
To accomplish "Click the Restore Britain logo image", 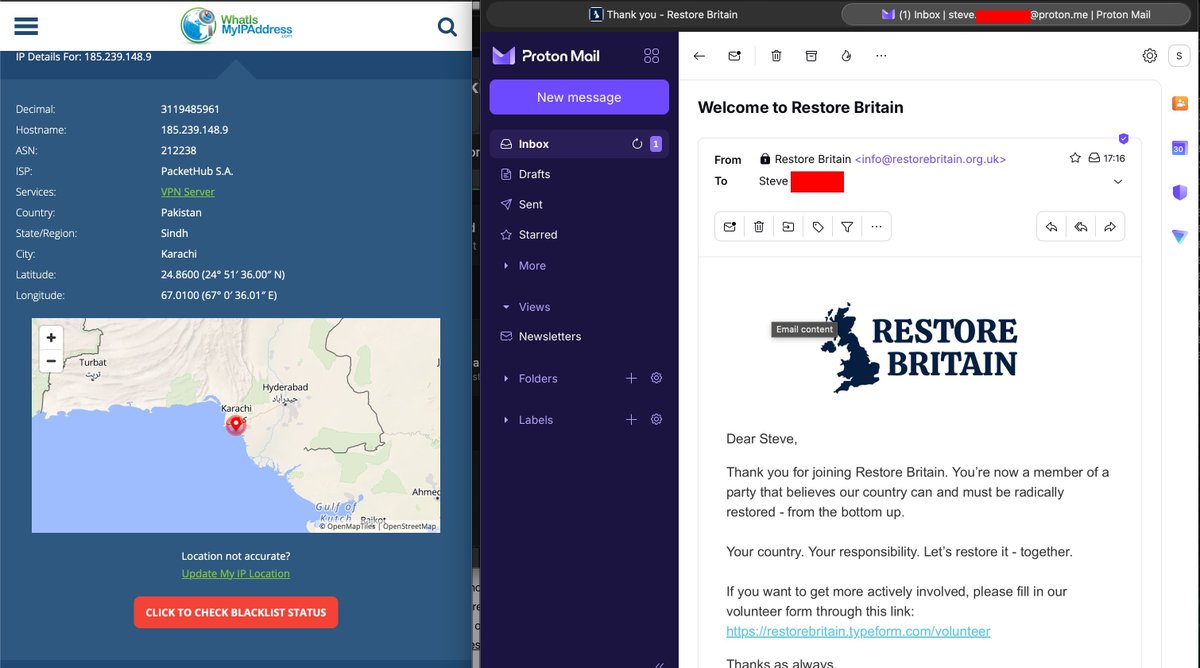I will click(x=919, y=347).
